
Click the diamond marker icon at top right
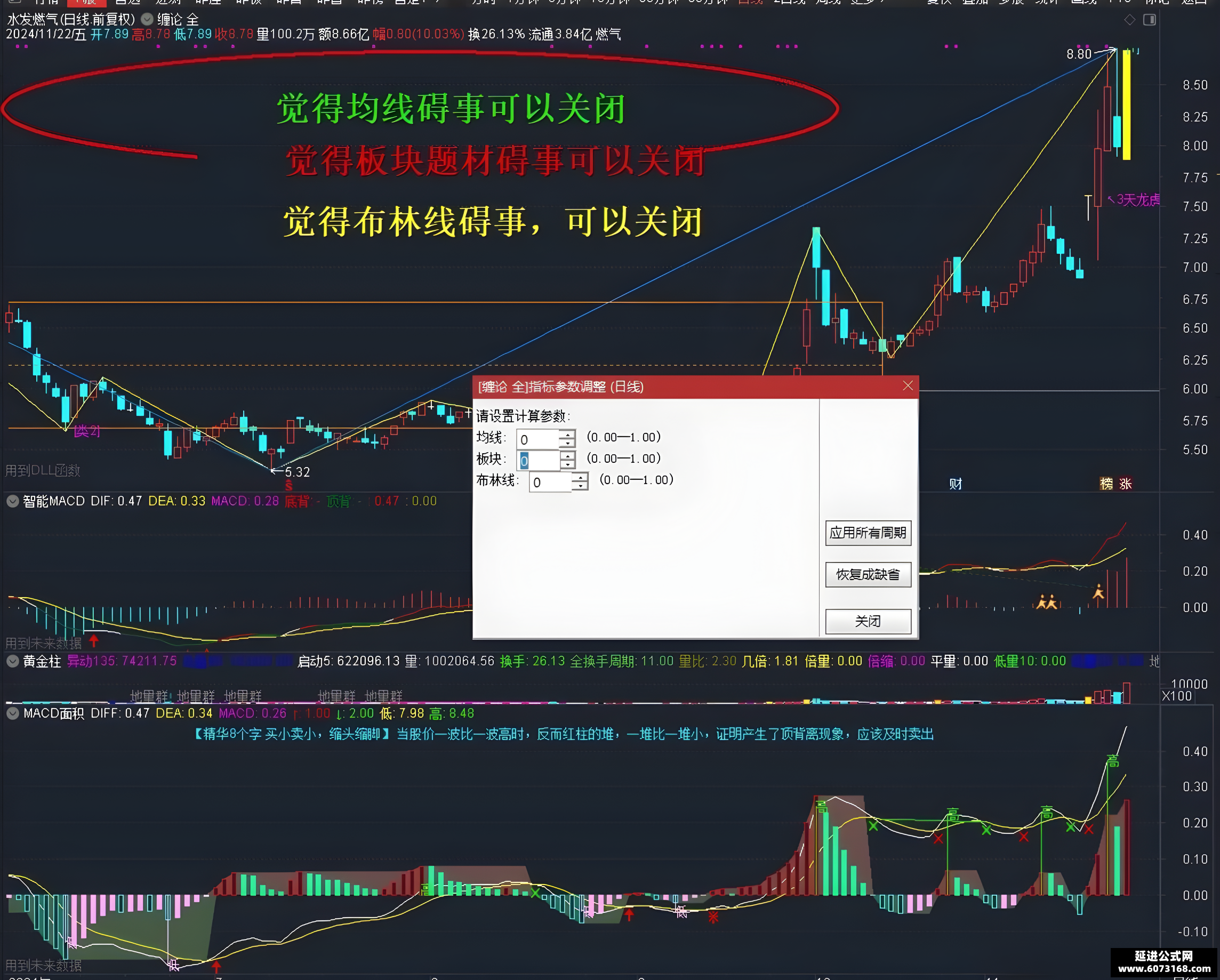pos(1129,19)
